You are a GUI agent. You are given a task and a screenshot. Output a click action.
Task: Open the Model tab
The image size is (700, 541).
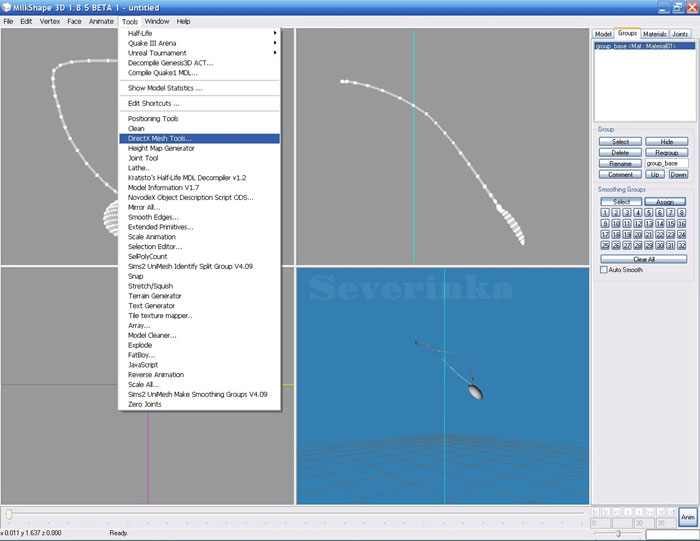coord(603,34)
